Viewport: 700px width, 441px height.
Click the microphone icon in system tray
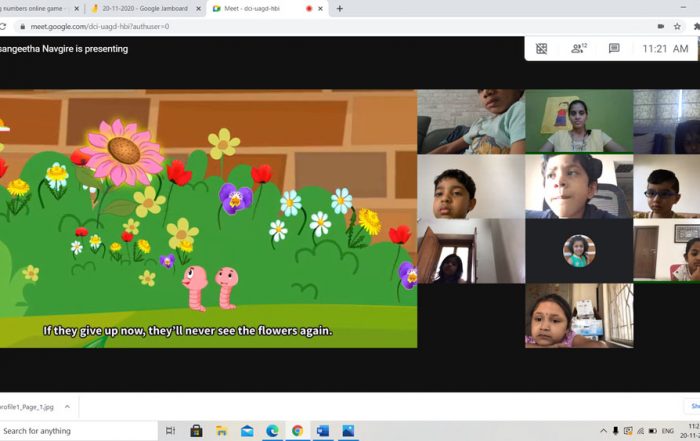[615, 431]
